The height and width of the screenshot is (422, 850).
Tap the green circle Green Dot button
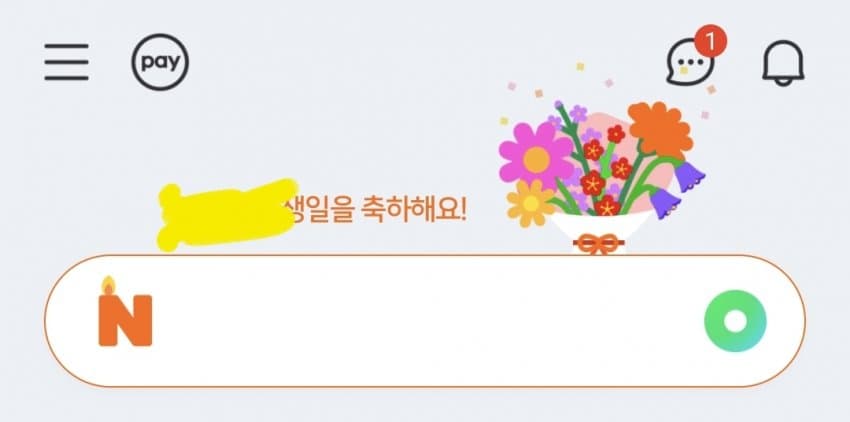coord(735,321)
